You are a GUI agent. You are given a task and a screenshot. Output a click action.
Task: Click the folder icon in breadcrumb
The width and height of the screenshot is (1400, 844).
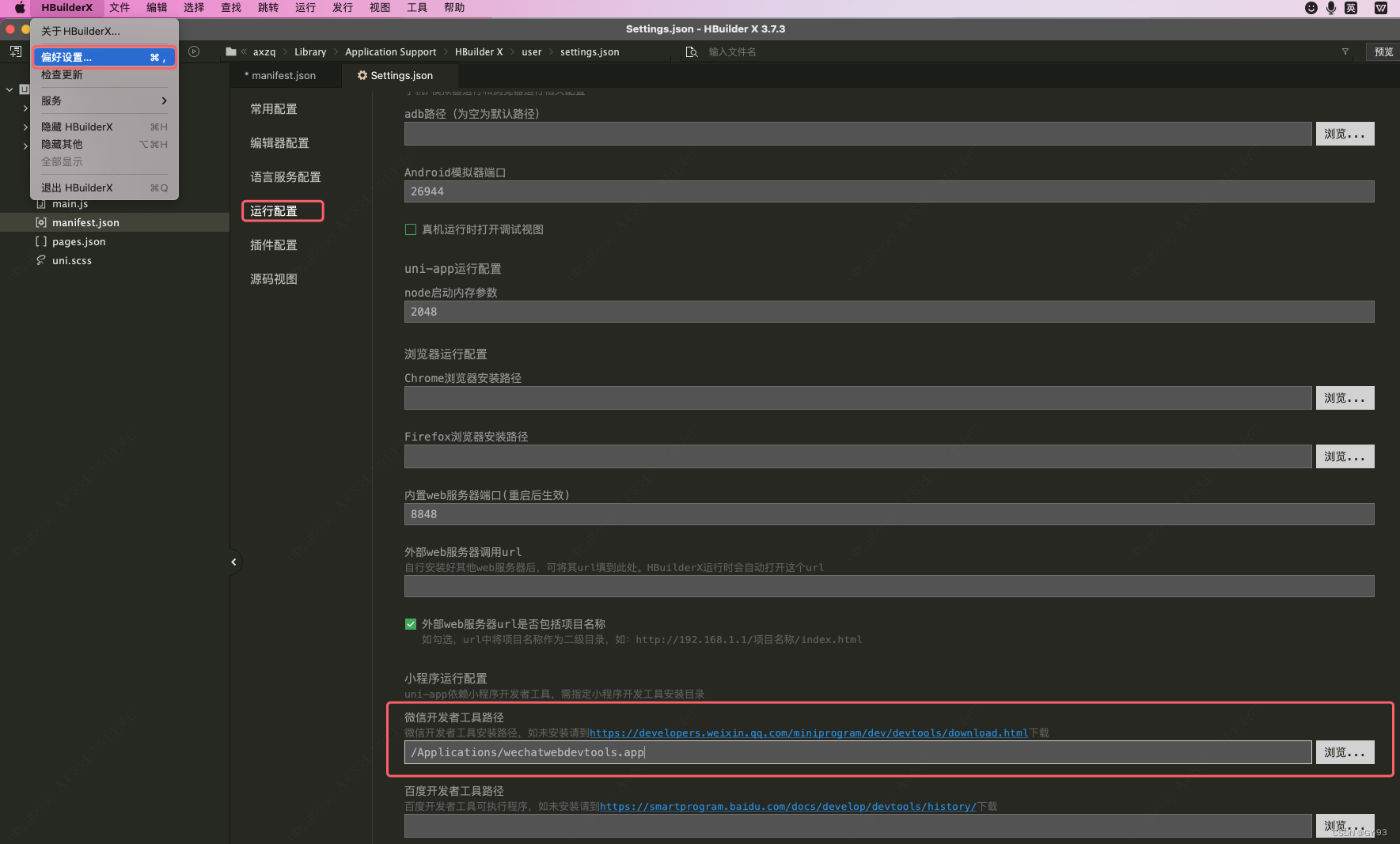[231, 52]
